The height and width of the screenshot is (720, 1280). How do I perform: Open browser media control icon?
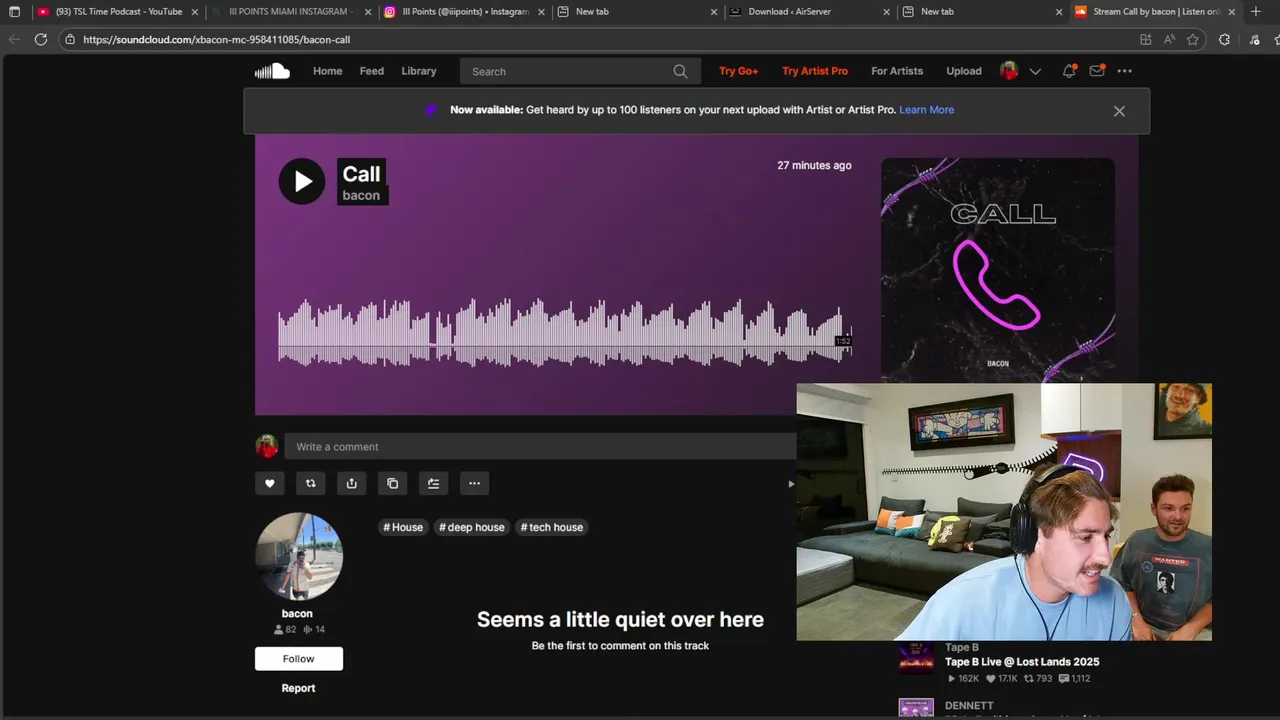pyautogui.click(x=1255, y=39)
